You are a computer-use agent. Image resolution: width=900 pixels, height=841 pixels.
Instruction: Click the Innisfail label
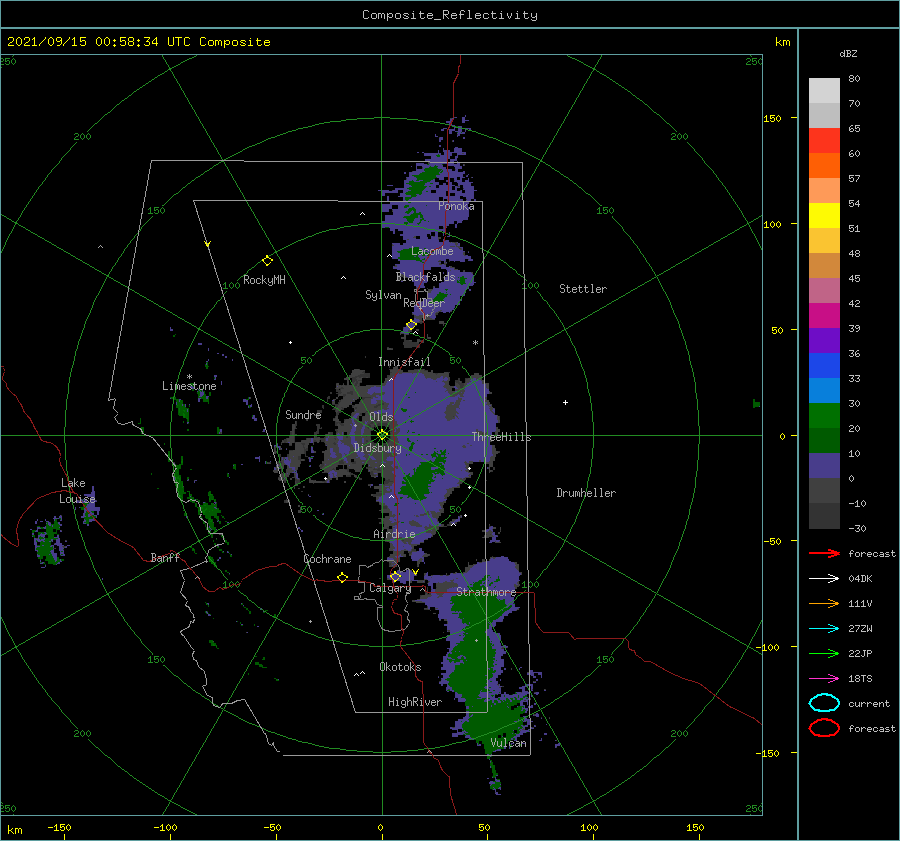click(404, 362)
